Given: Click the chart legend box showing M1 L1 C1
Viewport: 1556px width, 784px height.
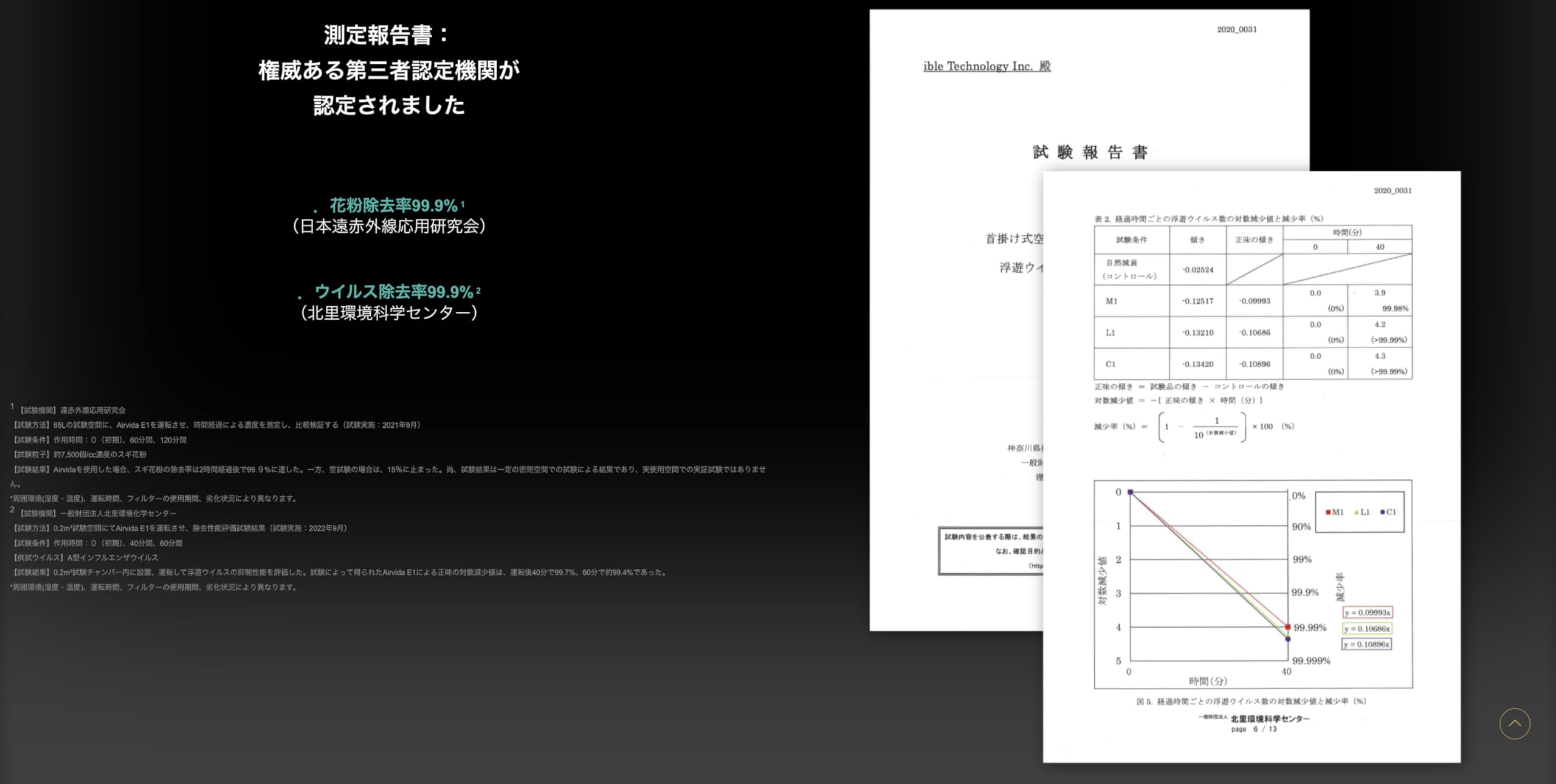Looking at the screenshot, I should click(1360, 512).
